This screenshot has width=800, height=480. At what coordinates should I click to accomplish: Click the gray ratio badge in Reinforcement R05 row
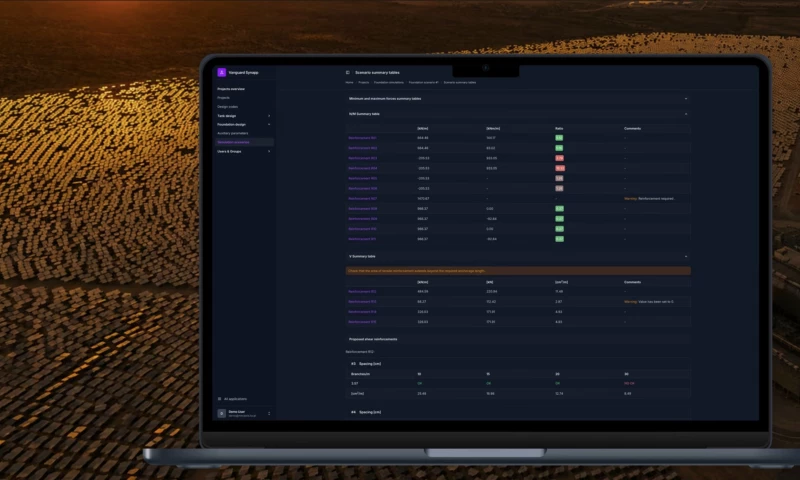(559, 179)
